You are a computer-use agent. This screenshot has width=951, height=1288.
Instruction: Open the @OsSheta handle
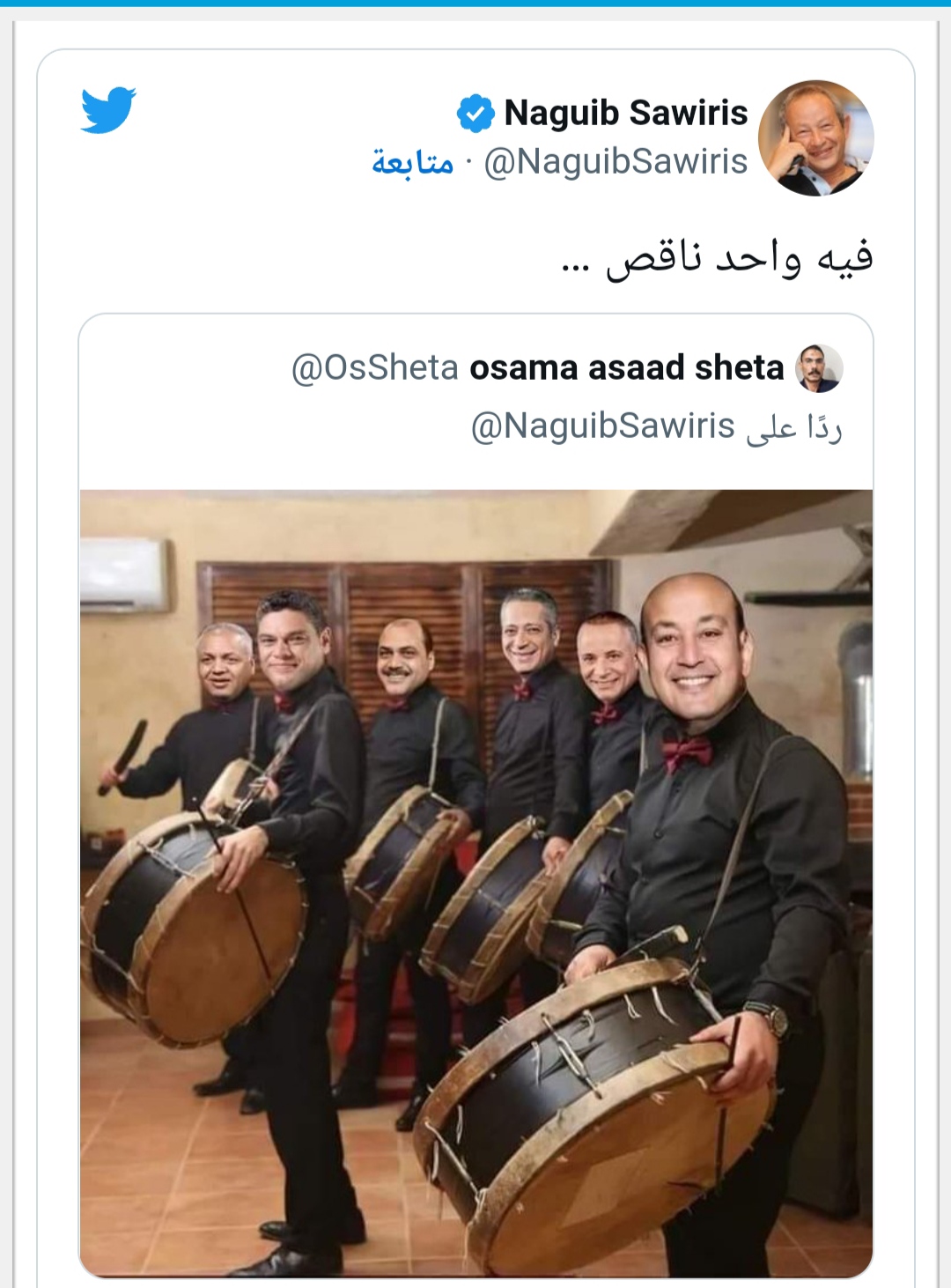point(375,367)
